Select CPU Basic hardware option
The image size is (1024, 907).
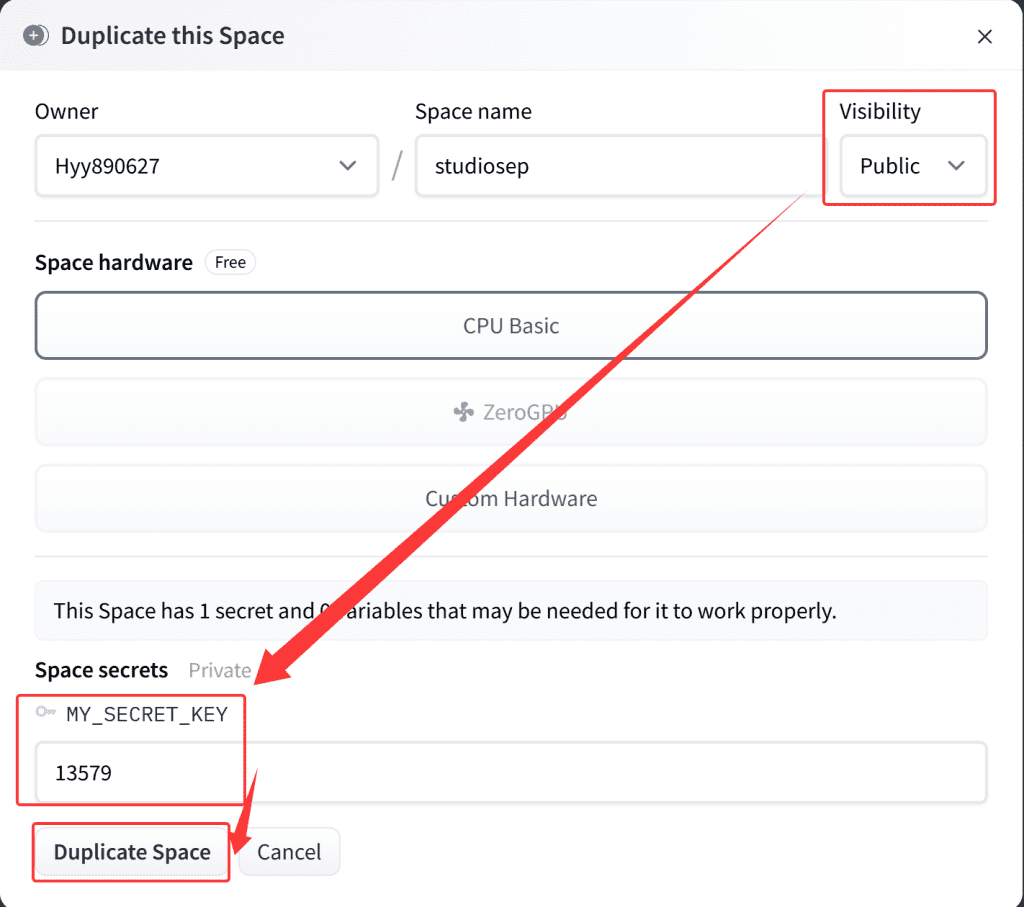pyautogui.click(x=511, y=326)
